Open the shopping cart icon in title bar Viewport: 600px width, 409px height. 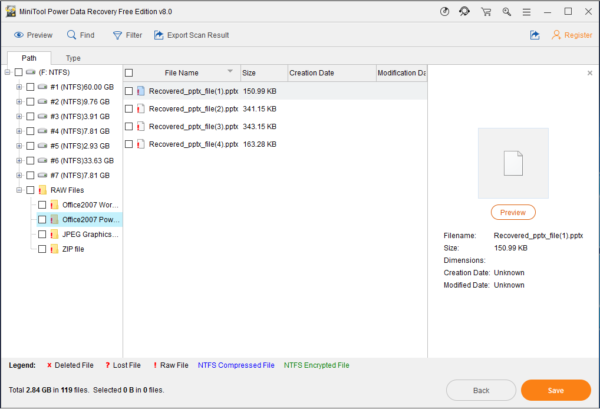(486, 12)
